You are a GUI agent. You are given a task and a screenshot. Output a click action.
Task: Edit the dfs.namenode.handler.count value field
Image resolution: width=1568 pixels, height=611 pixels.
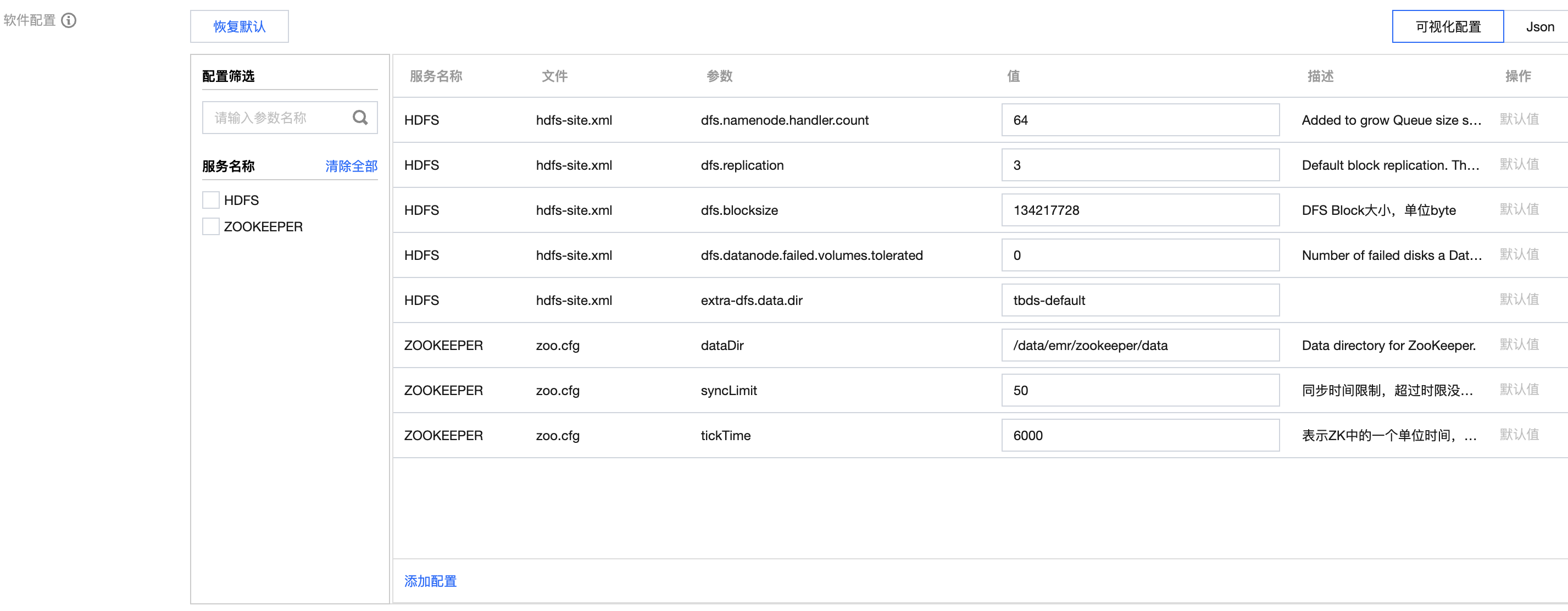[x=1139, y=120]
